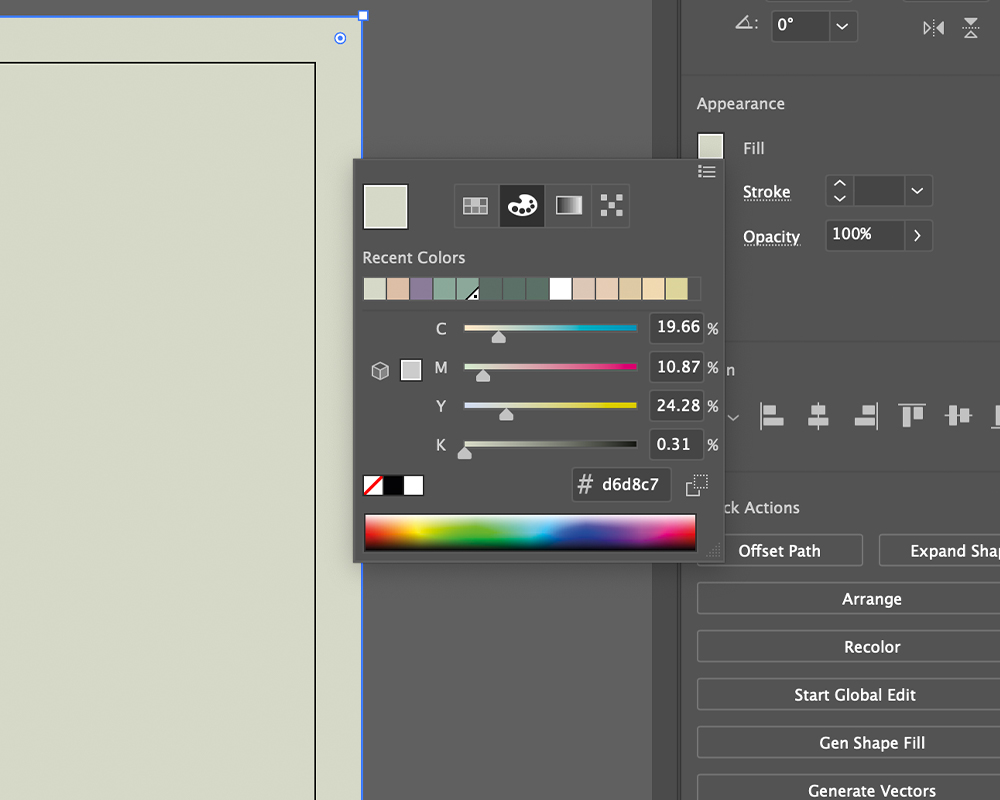Click the Magenta value field 10.87
The height and width of the screenshot is (800, 1000).
(677, 367)
